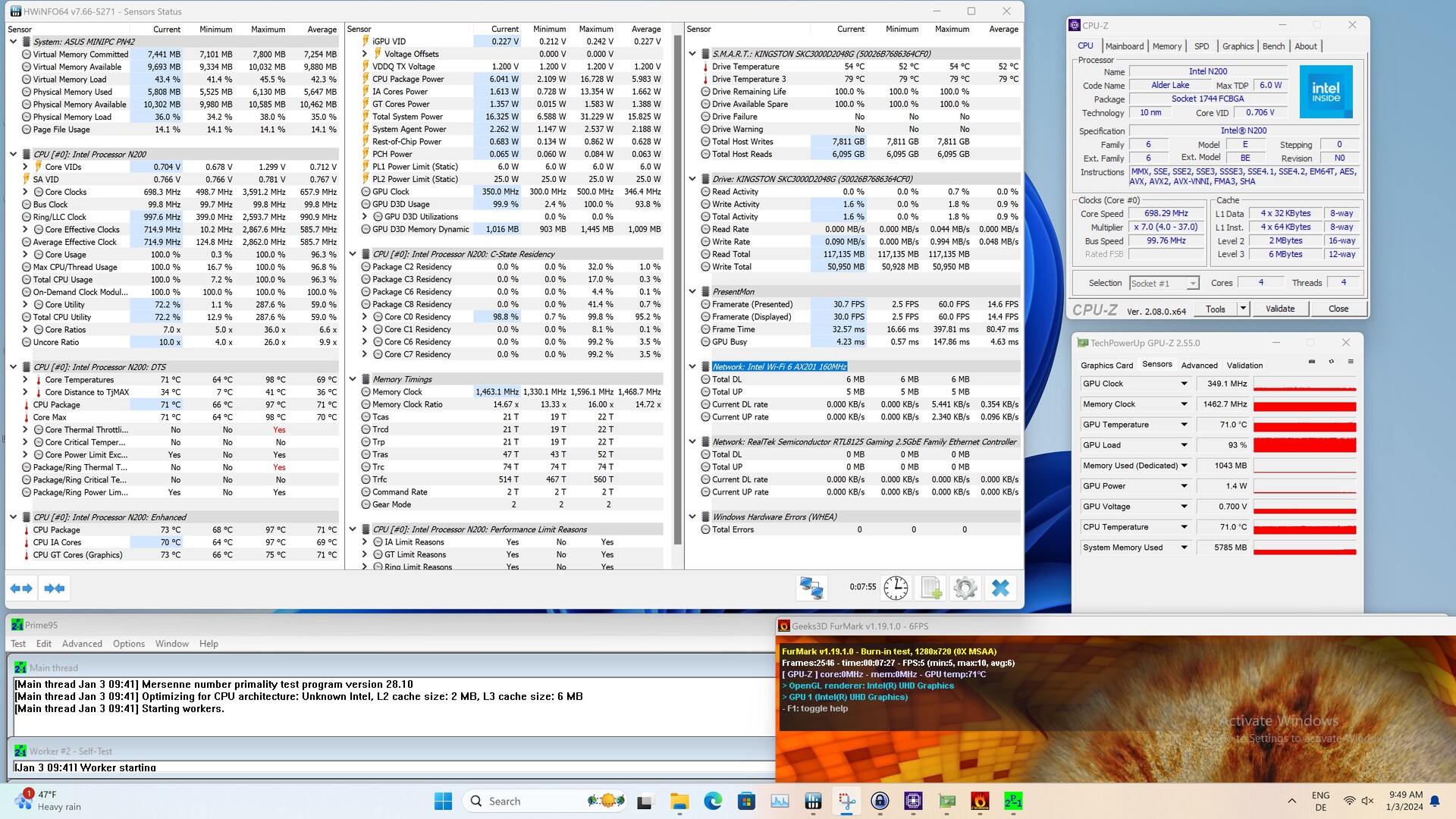The height and width of the screenshot is (819, 1456).
Task: Click the expand columns left-right arrows icon
Action: [x=21, y=588]
